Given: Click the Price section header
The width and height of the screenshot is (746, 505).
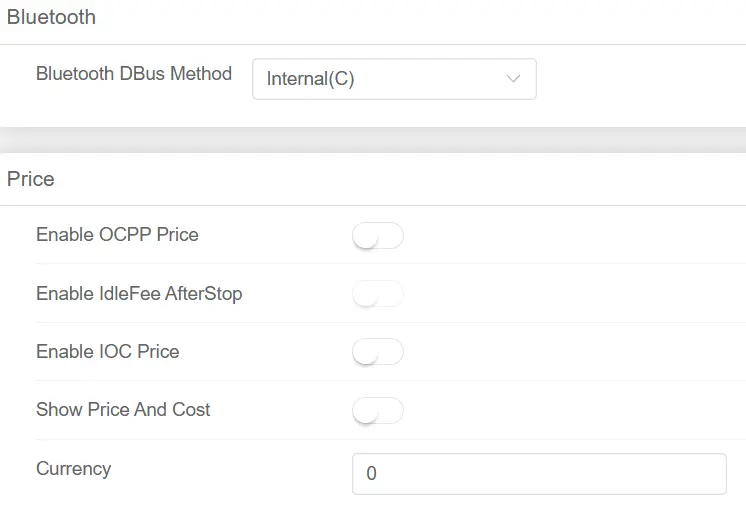Looking at the screenshot, I should tap(31, 179).
